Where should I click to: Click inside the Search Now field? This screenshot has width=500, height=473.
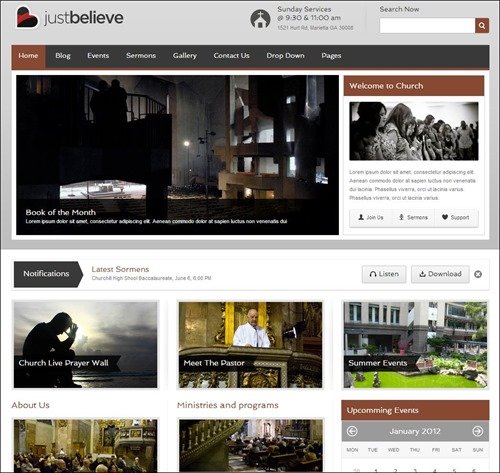point(427,25)
